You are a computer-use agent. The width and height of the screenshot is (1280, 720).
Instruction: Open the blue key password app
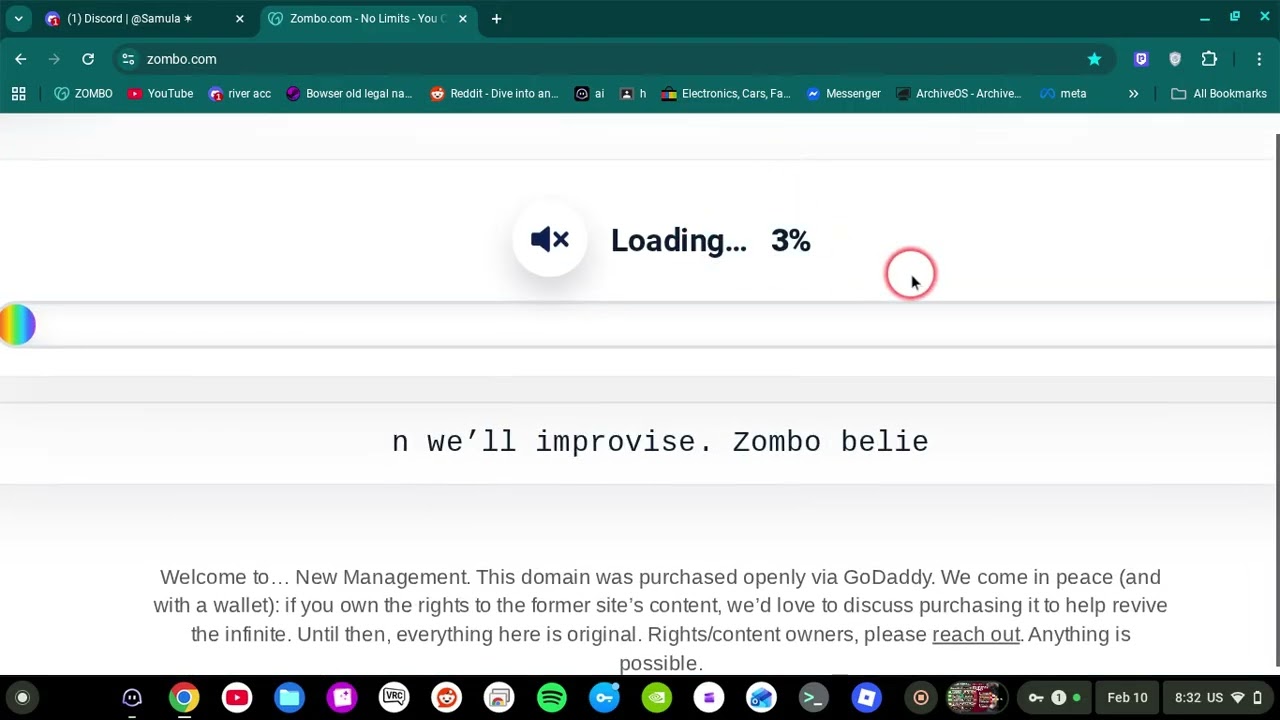click(604, 698)
